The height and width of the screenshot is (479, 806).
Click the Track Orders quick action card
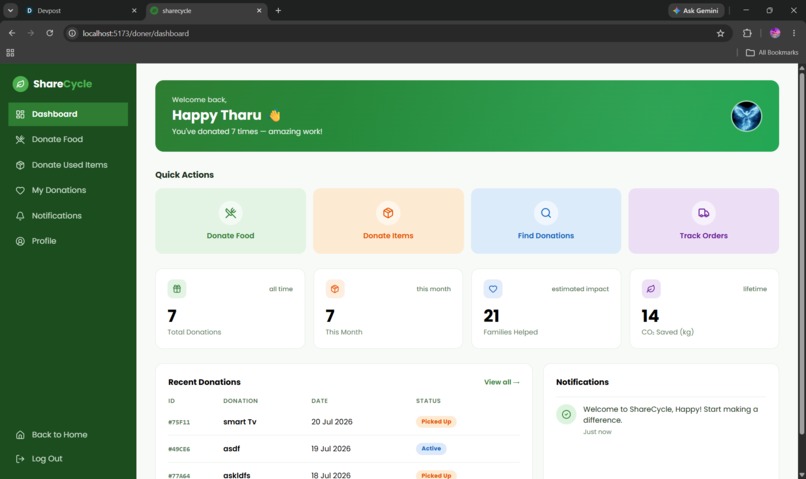[x=703, y=221]
